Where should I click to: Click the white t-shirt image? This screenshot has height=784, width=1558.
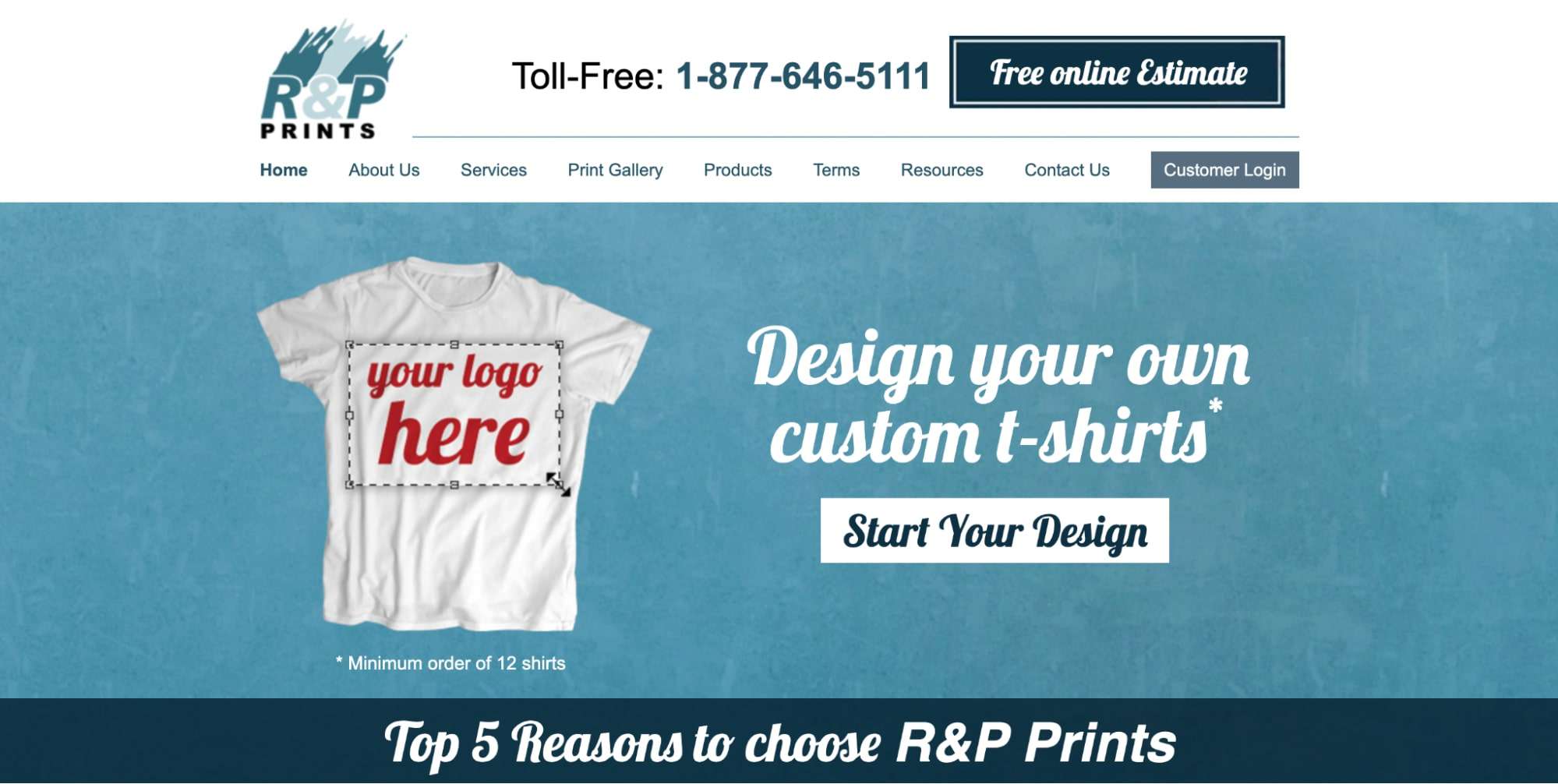(454, 444)
